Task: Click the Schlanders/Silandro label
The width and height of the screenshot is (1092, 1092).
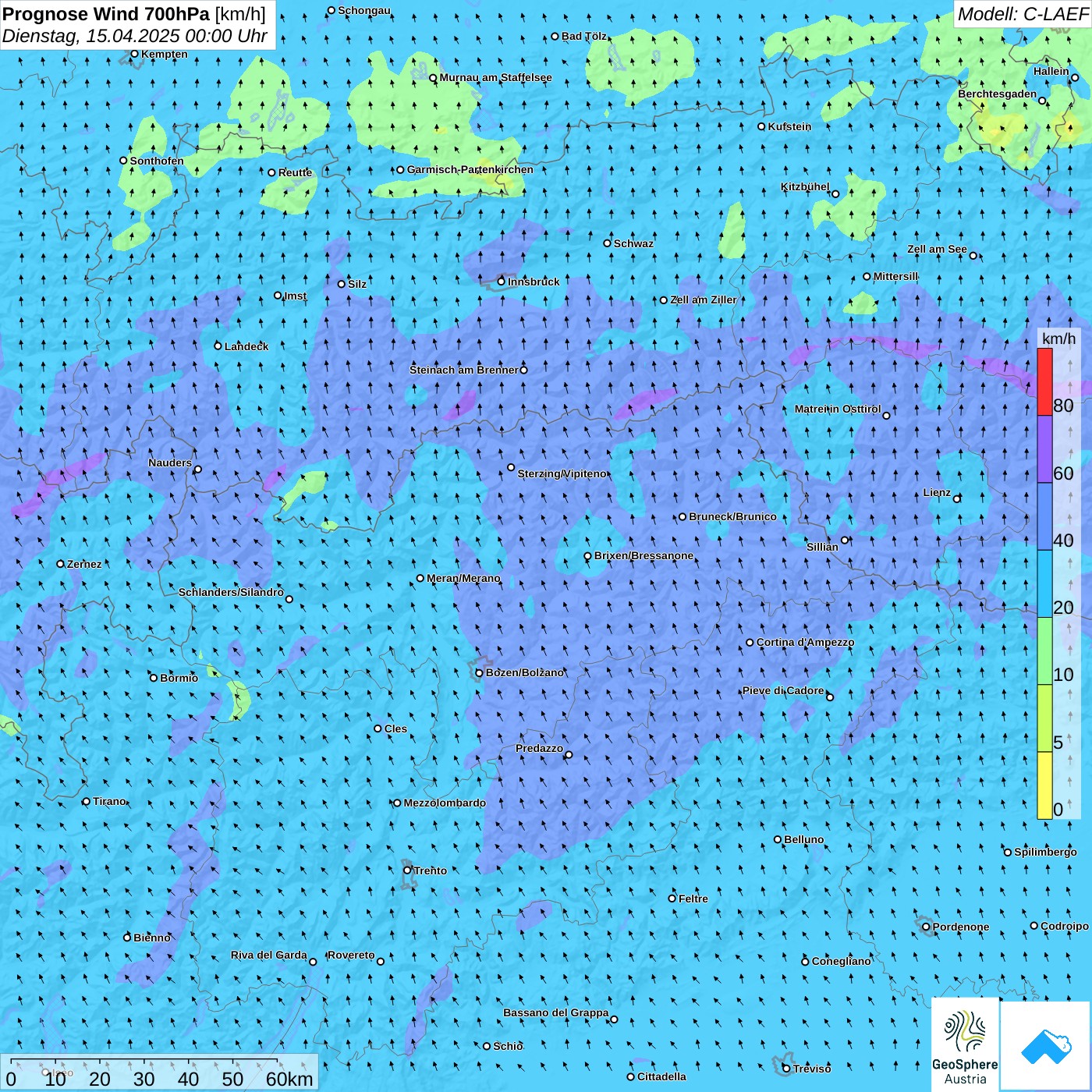Action: pos(231,592)
